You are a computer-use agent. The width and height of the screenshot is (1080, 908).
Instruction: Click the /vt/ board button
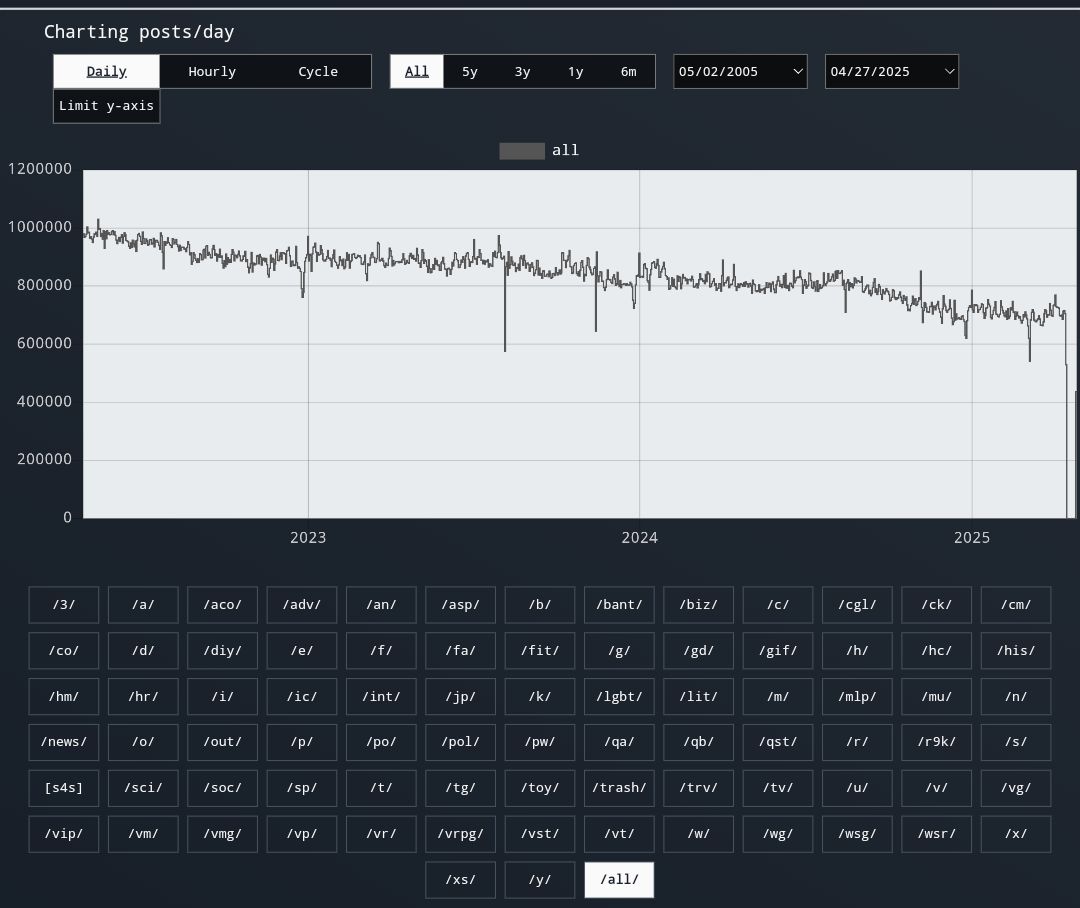point(619,834)
